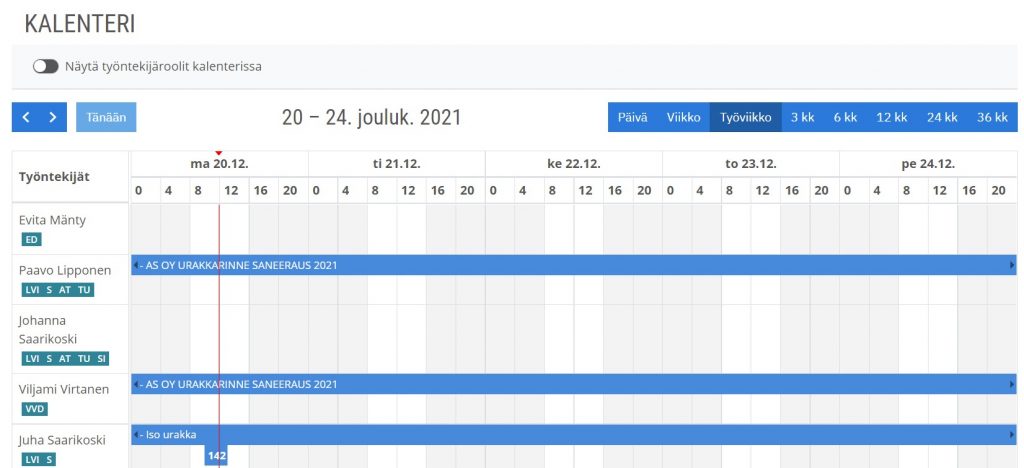Screen dimensions: 1024x468
Task: Show the 12 kk range
Action: point(891,117)
